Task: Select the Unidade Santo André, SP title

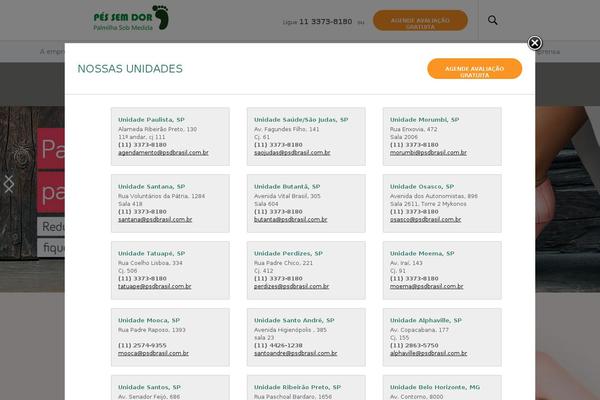Action: 294,320
